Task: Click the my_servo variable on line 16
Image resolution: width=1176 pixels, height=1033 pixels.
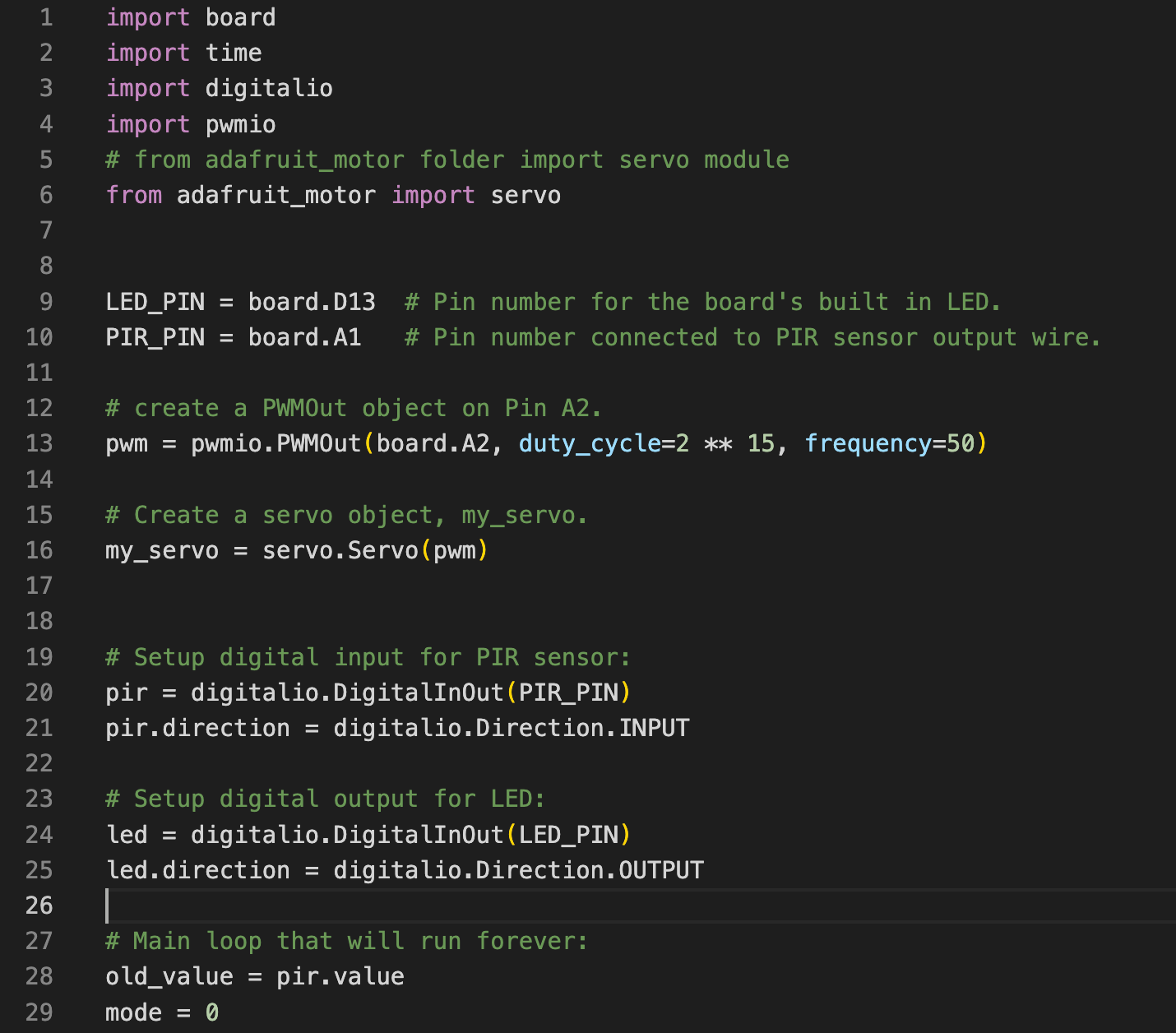Action: [162, 550]
